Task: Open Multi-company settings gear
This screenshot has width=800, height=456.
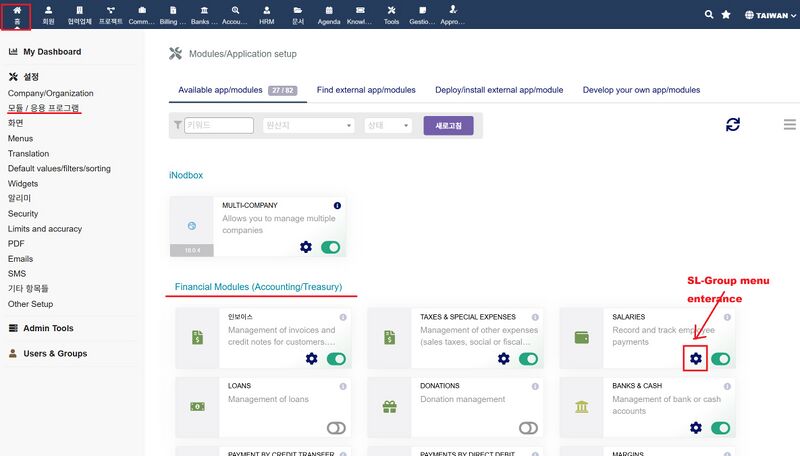Action: click(x=306, y=247)
